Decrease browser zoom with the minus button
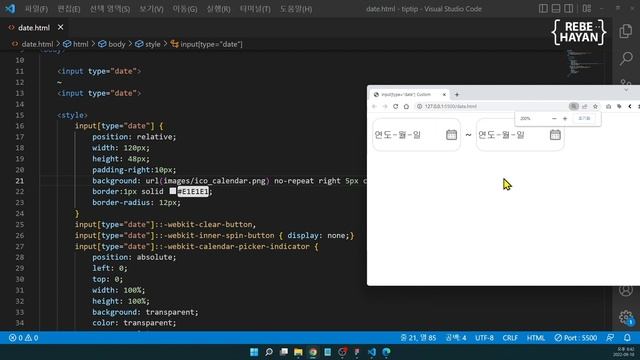 tap(554, 118)
